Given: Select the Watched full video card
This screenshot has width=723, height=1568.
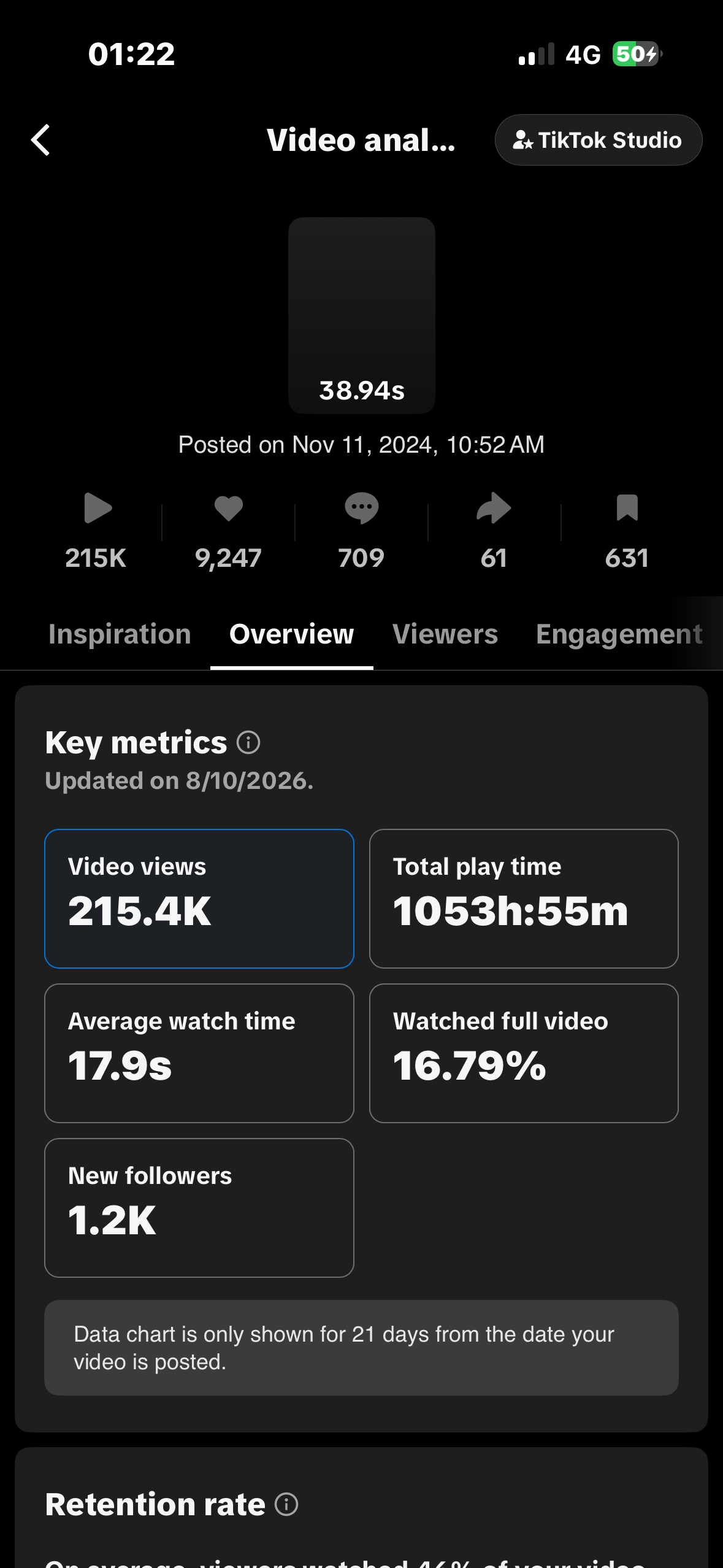Looking at the screenshot, I should tap(524, 1053).
